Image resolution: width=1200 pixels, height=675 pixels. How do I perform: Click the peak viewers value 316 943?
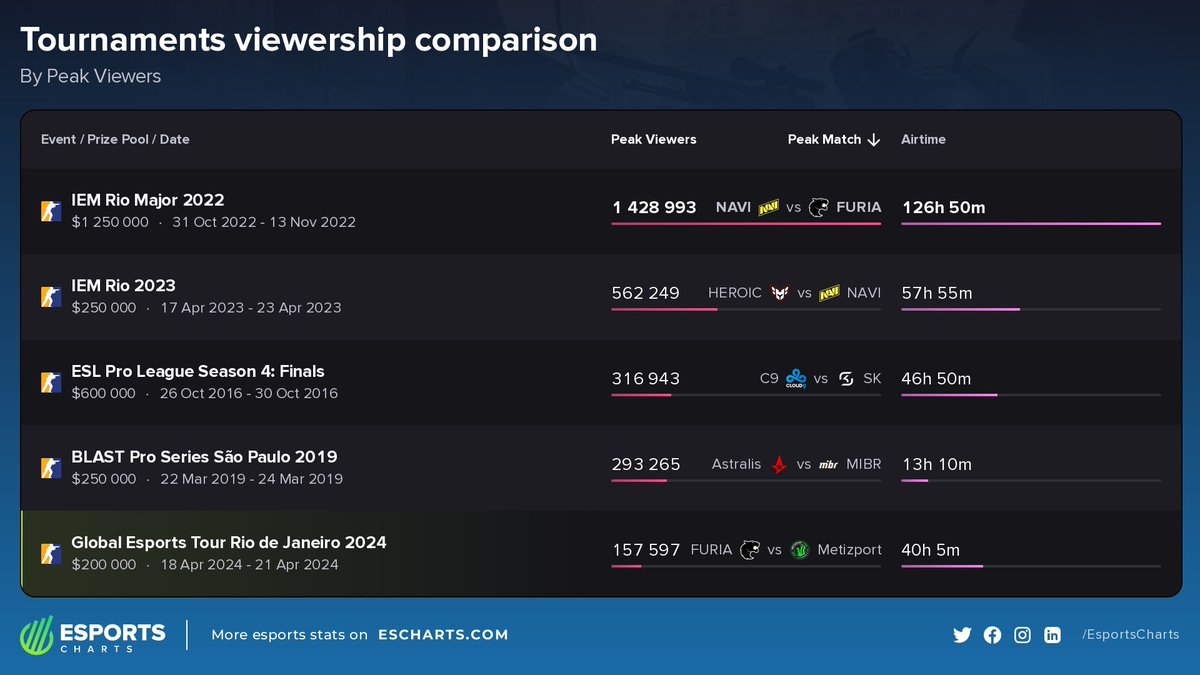(x=645, y=379)
